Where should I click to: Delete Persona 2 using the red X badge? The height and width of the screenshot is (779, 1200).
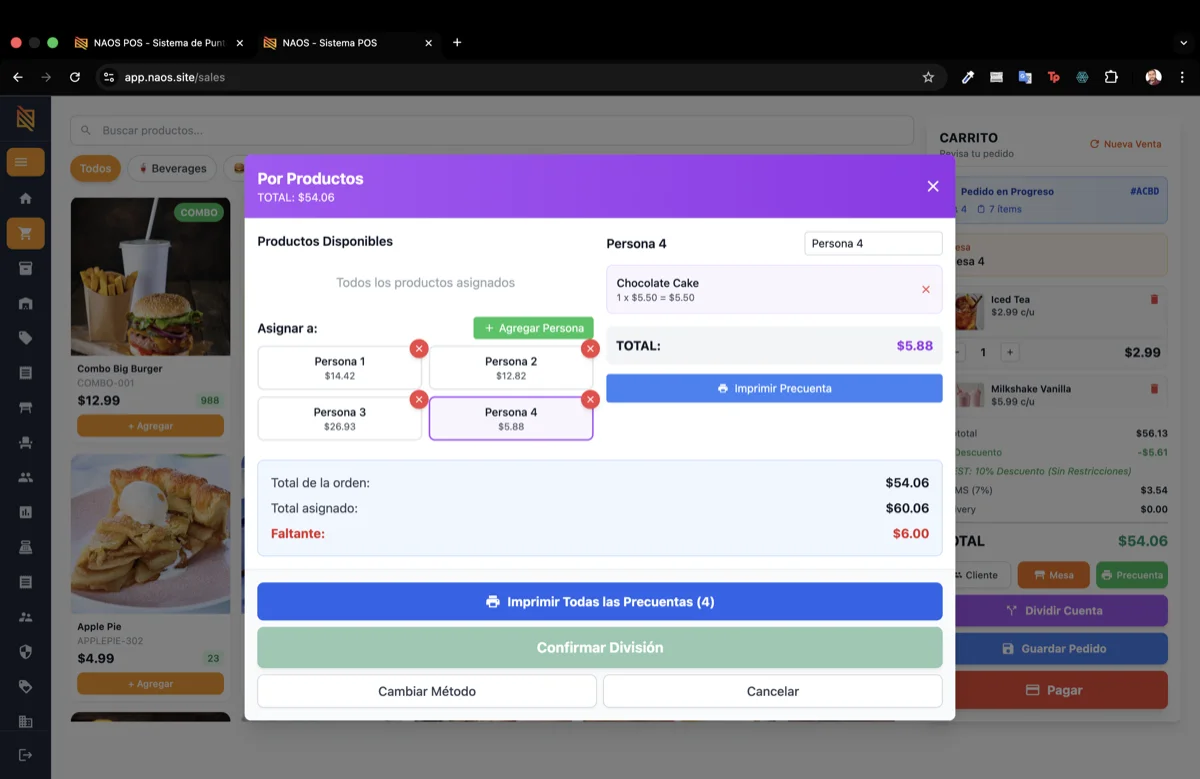tap(590, 349)
